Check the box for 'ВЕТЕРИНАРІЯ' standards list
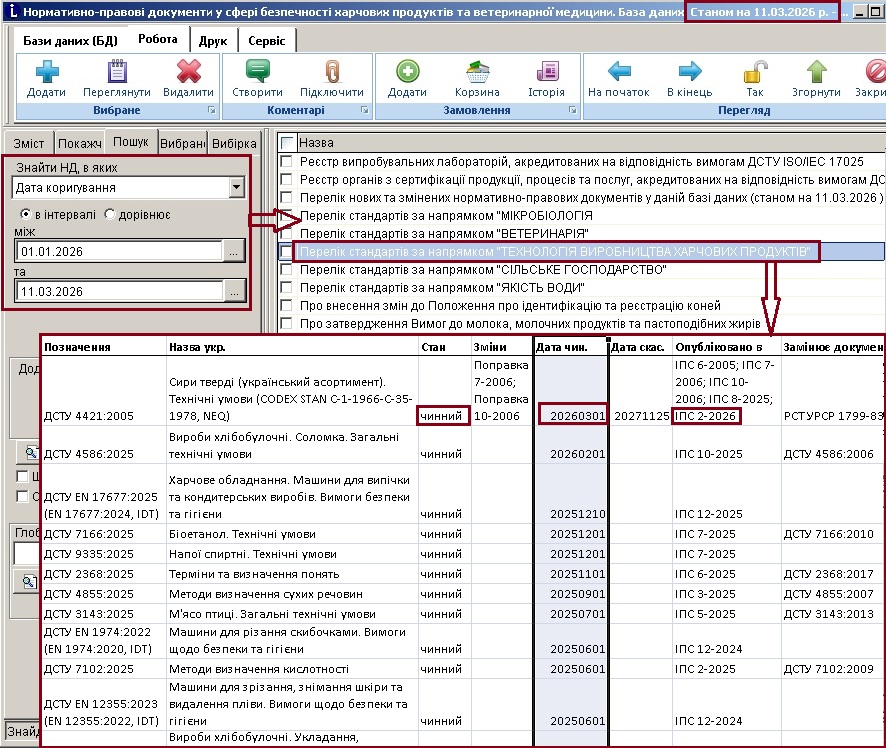886x748 pixels. point(288,233)
